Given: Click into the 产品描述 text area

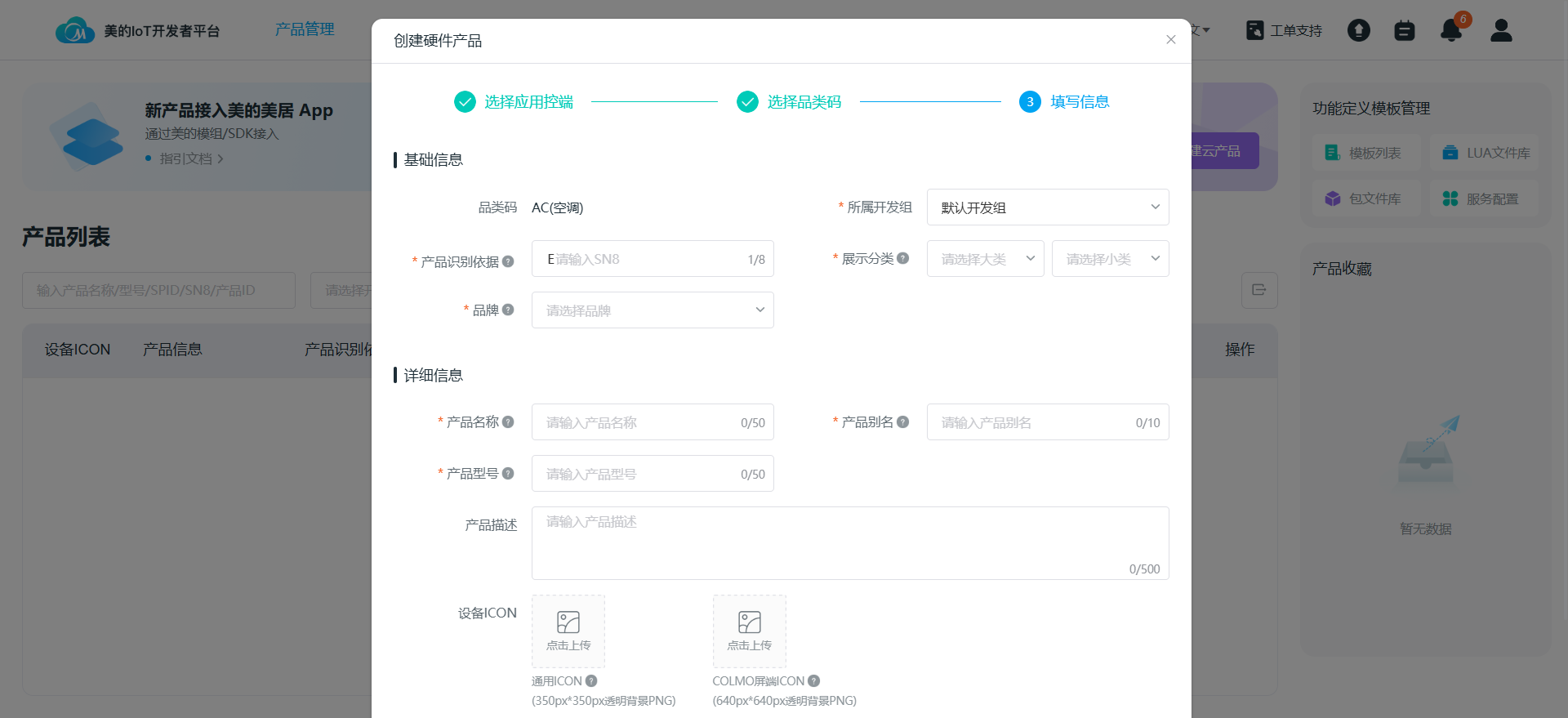Looking at the screenshot, I should pos(849,542).
